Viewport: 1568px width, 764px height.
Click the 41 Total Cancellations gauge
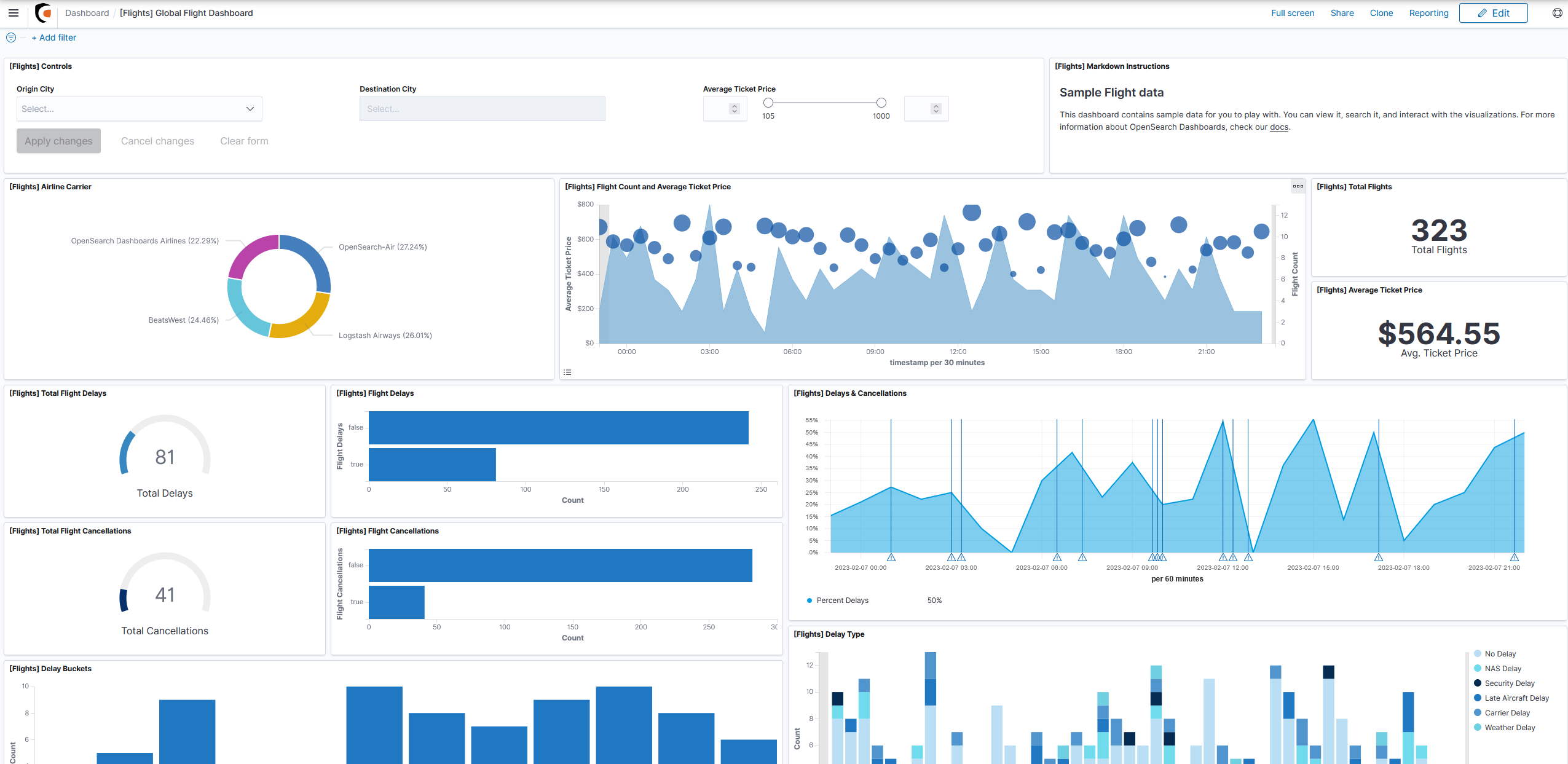[165, 594]
